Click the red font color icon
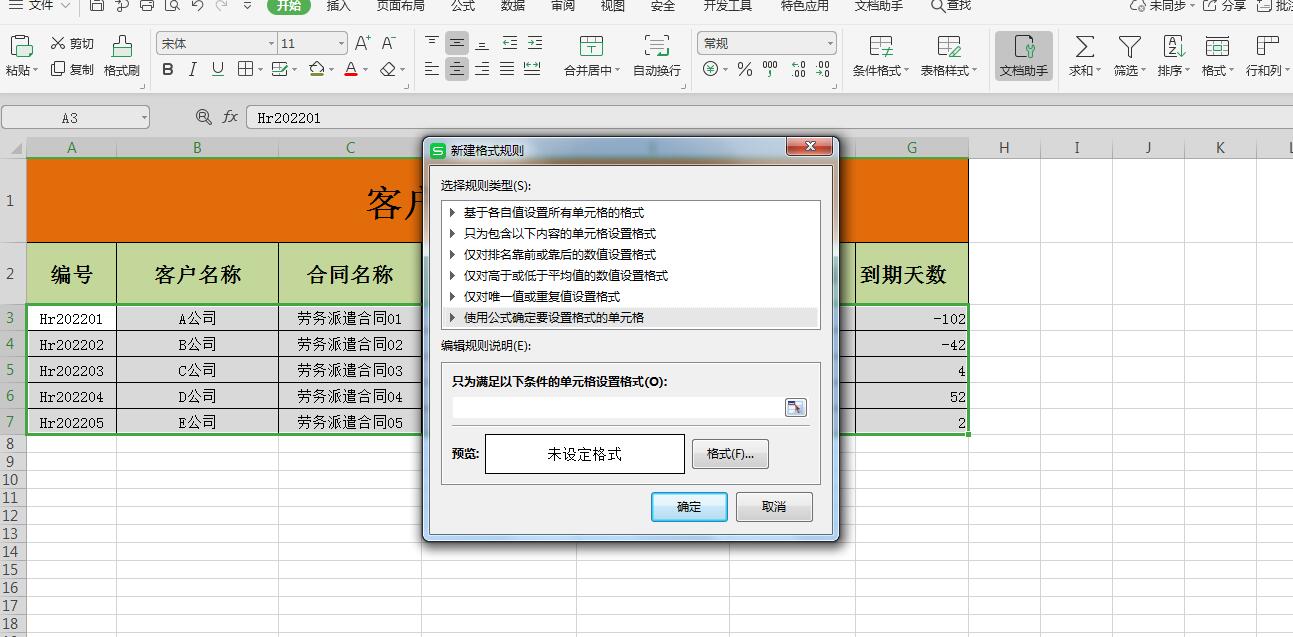This screenshot has height=637, width=1293. (x=351, y=69)
